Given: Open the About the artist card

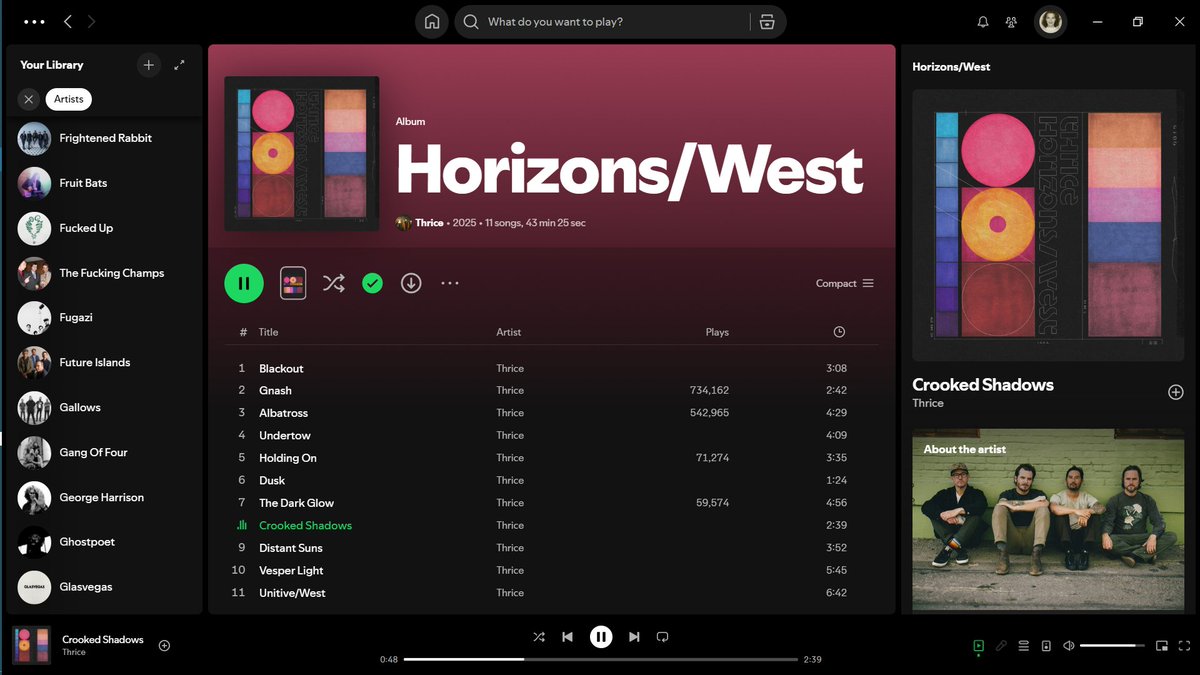Looking at the screenshot, I should [x=1048, y=521].
